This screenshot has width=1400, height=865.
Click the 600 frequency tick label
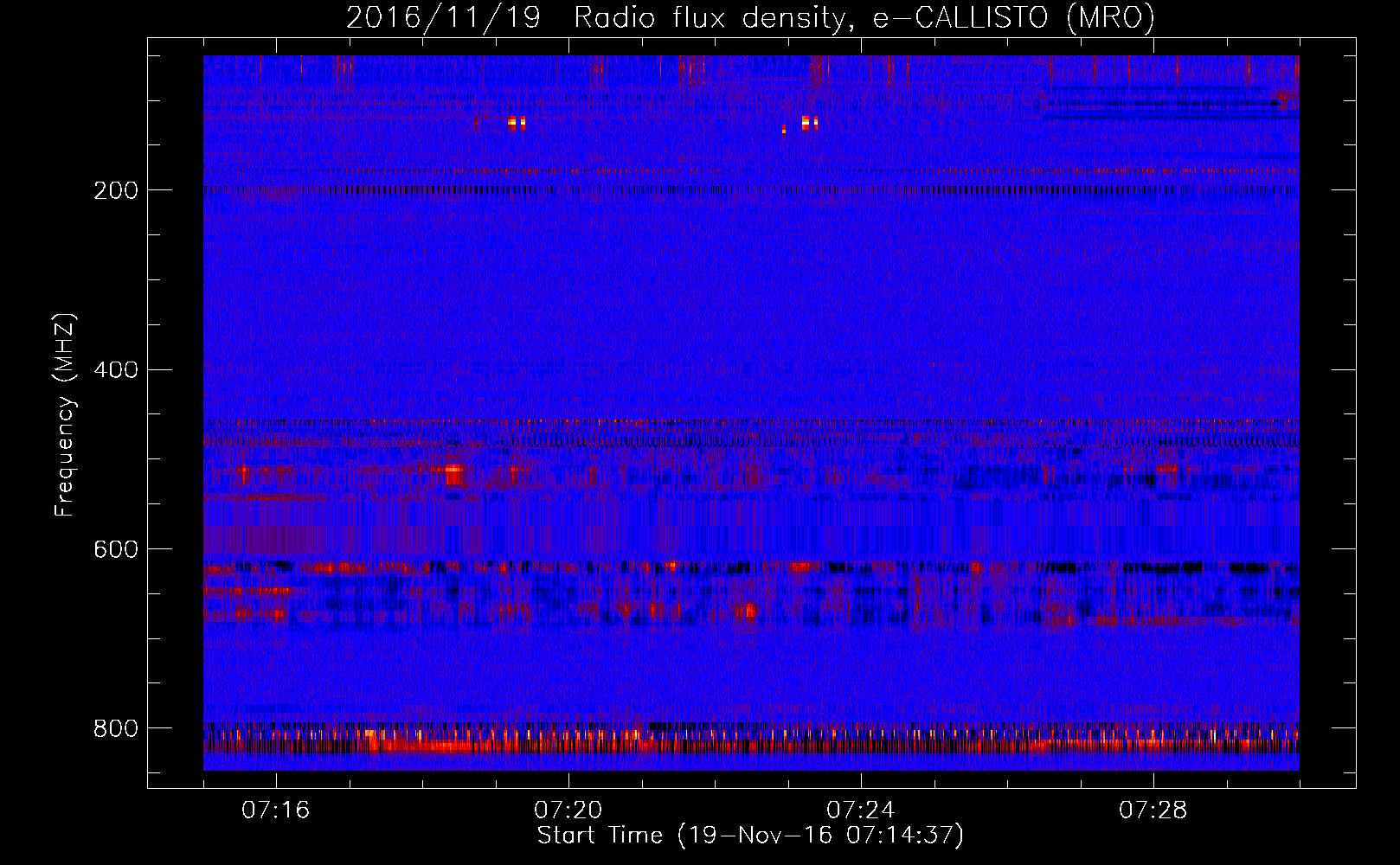pyautogui.click(x=116, y=549)
